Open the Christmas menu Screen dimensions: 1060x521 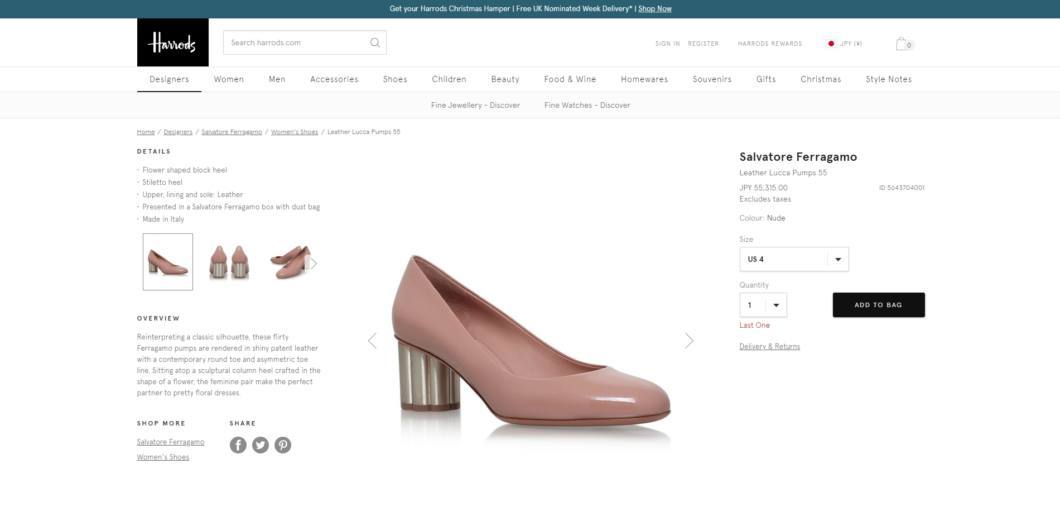(821, 79)
